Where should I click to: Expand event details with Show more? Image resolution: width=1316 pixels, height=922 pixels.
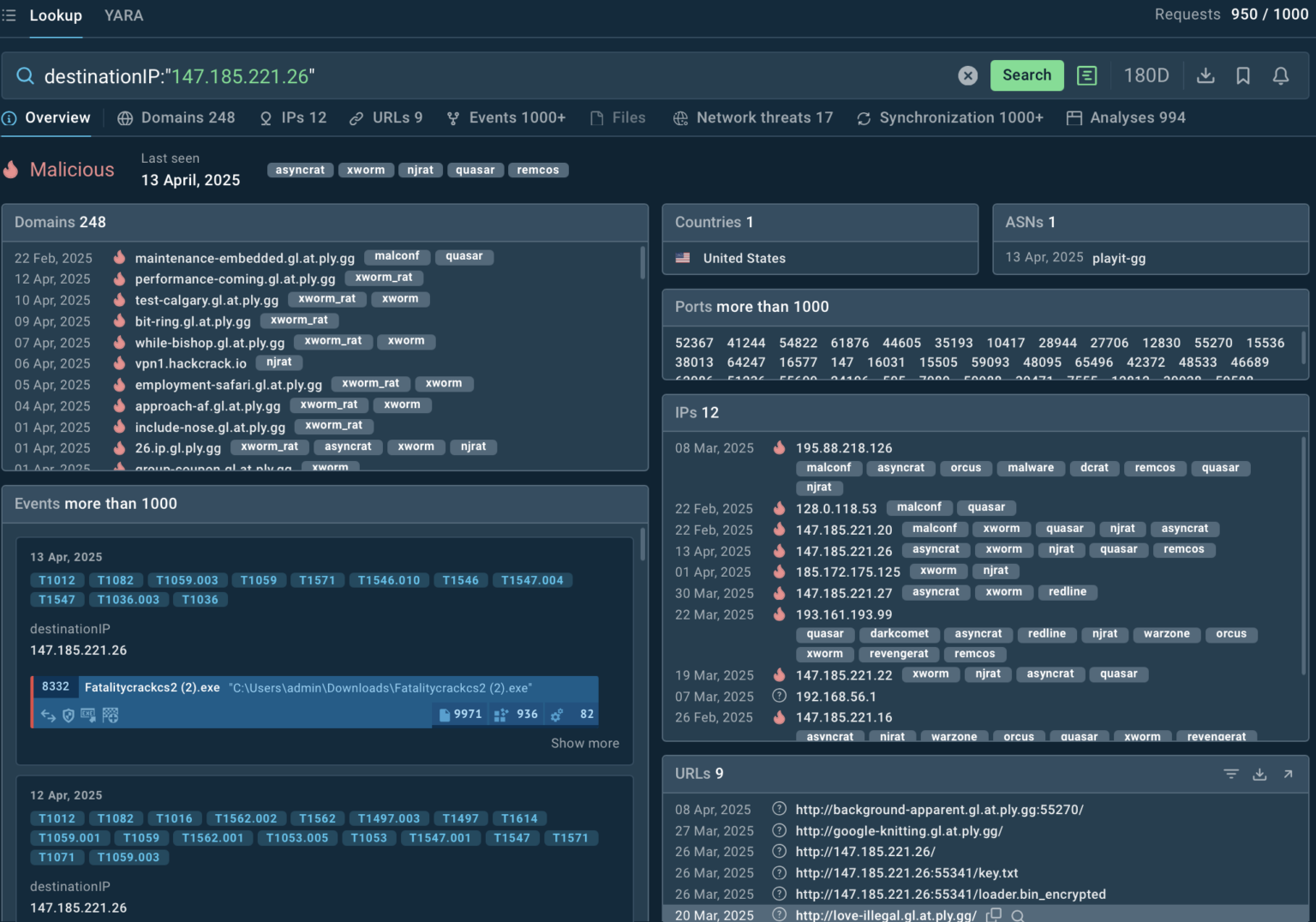pyautogui.click(x=584, y=743)
